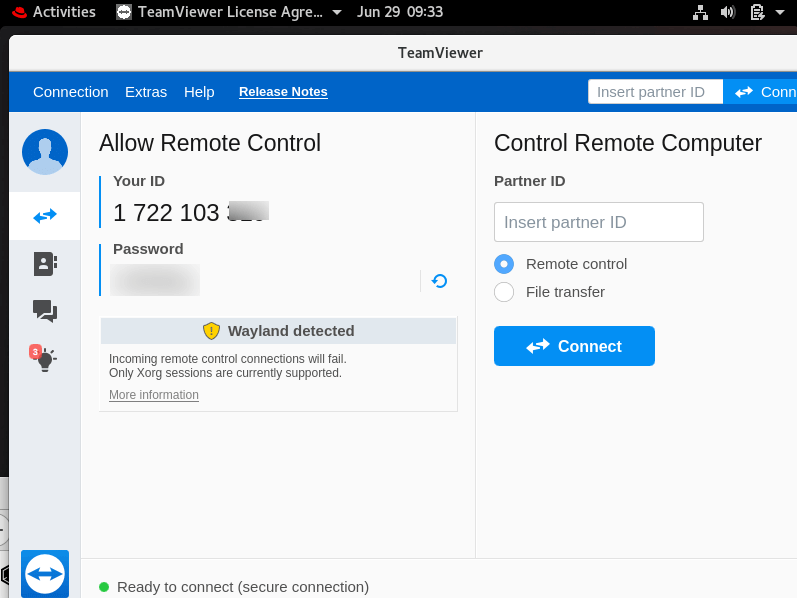Click the Partner ID input field
Screen dimensions: 797x598
(x=598, y=222)
